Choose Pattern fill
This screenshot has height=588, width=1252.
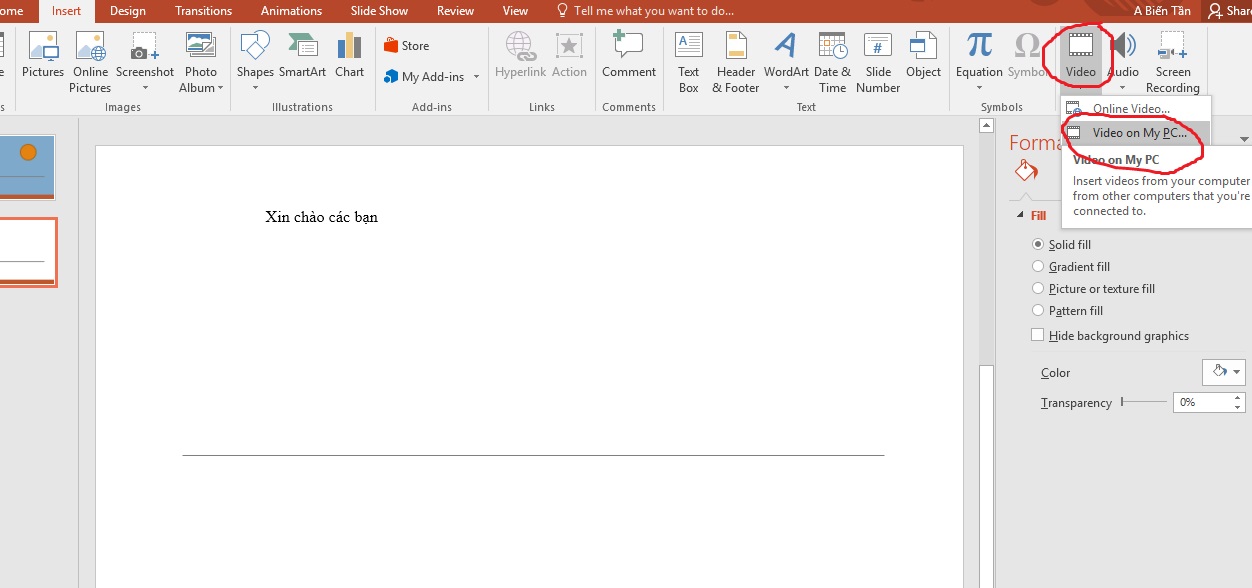pos(1068,311)
